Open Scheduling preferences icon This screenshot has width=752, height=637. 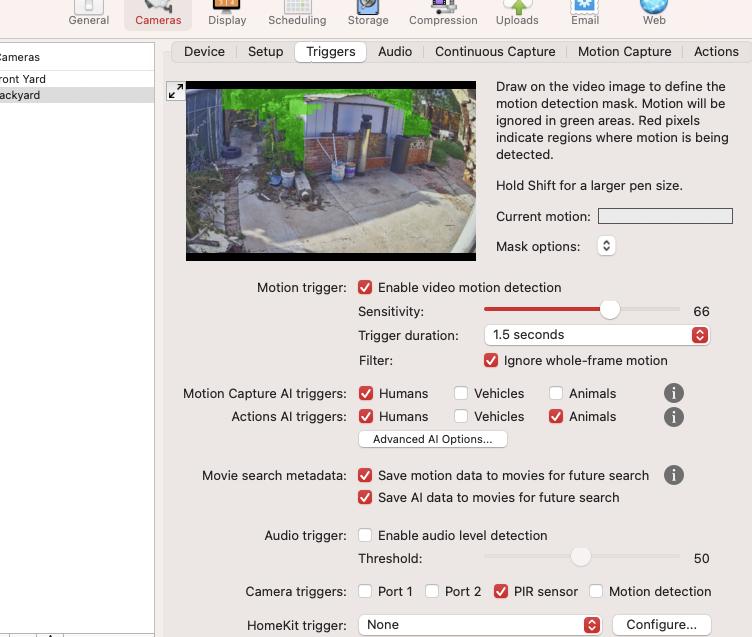297,13
